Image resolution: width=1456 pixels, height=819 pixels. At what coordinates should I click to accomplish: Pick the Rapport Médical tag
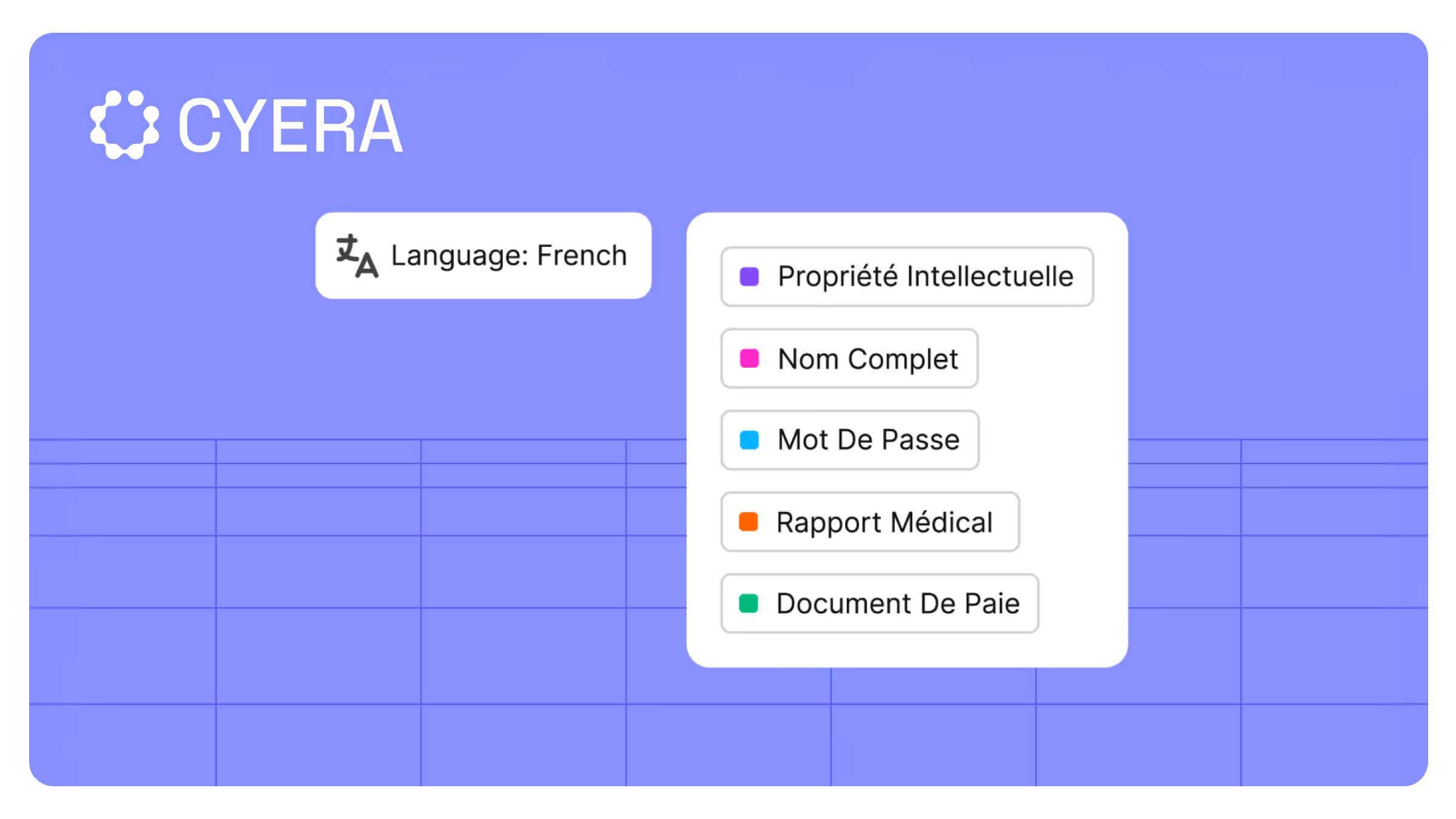click(x=869, y=522)
